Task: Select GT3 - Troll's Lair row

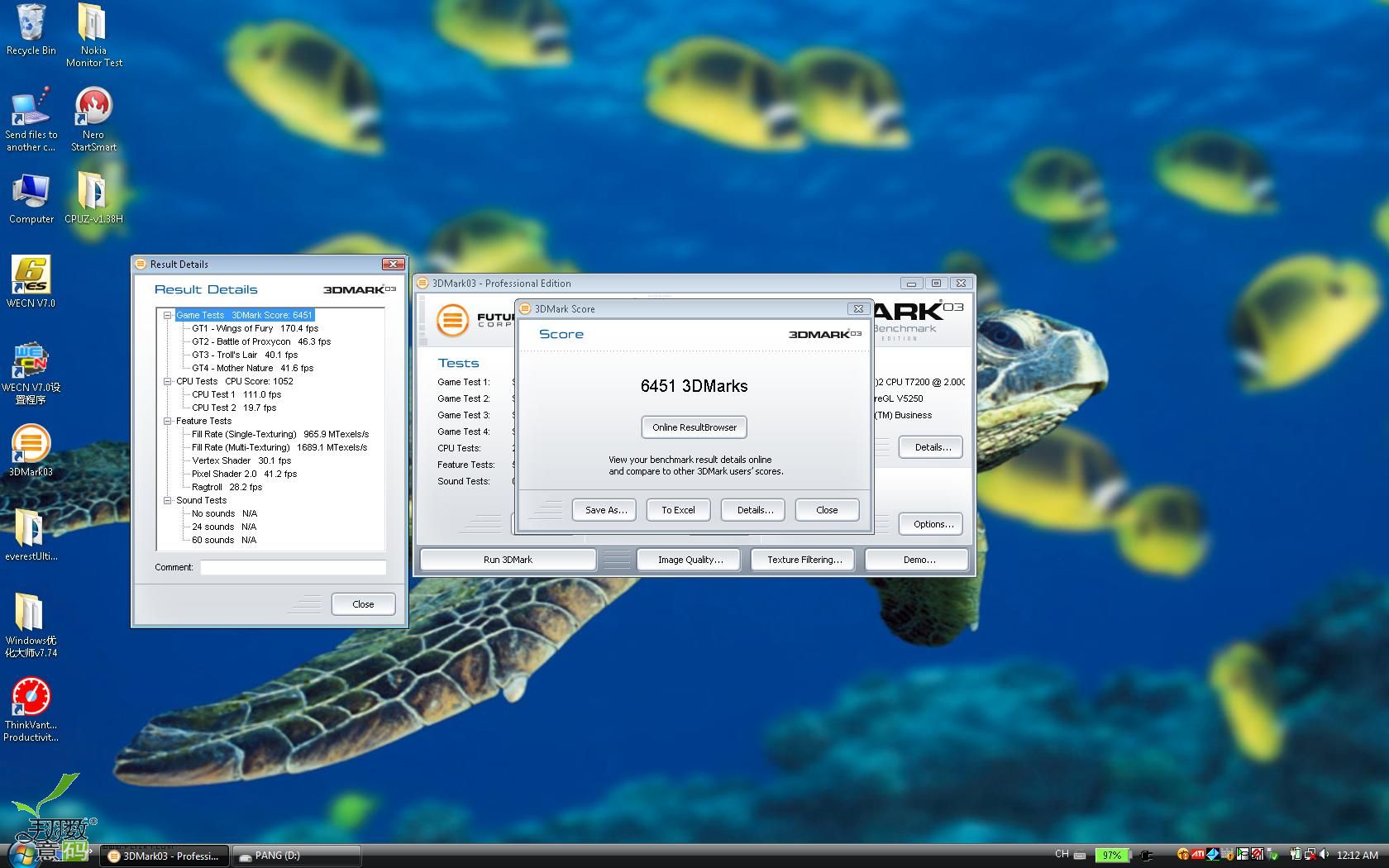Action: (244, 355)
